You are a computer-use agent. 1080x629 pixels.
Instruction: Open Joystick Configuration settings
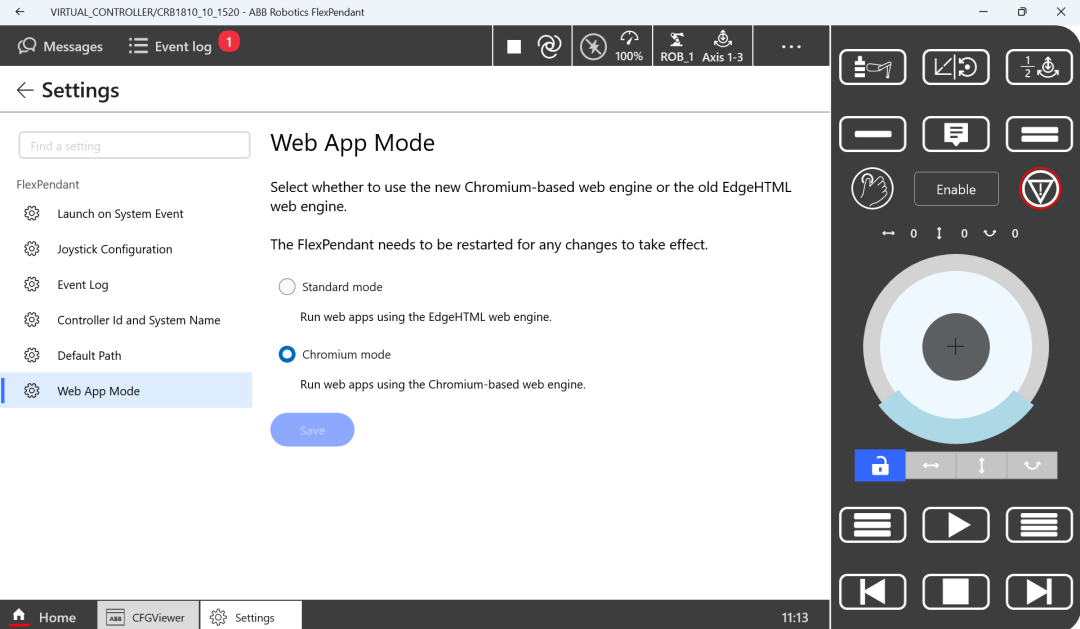(127, 249)
